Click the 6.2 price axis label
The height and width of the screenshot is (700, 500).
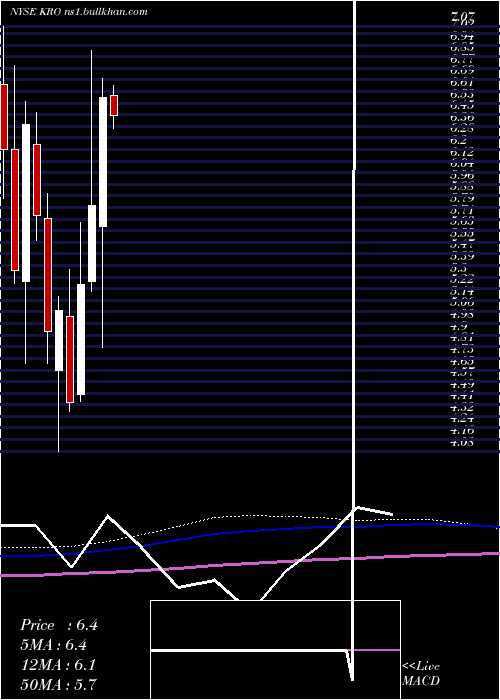459,141
